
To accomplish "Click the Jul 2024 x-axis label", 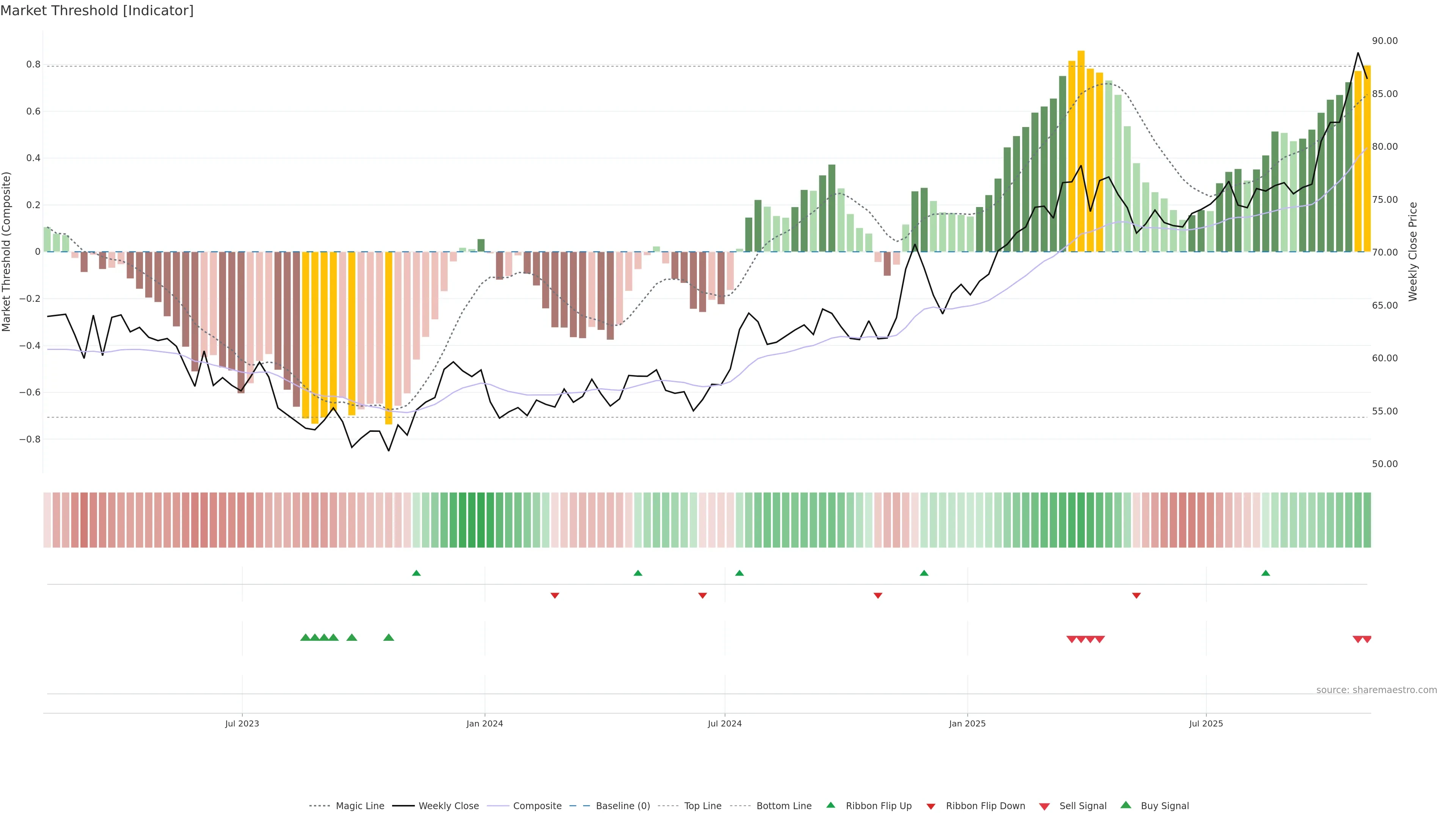I will [725, 723].
